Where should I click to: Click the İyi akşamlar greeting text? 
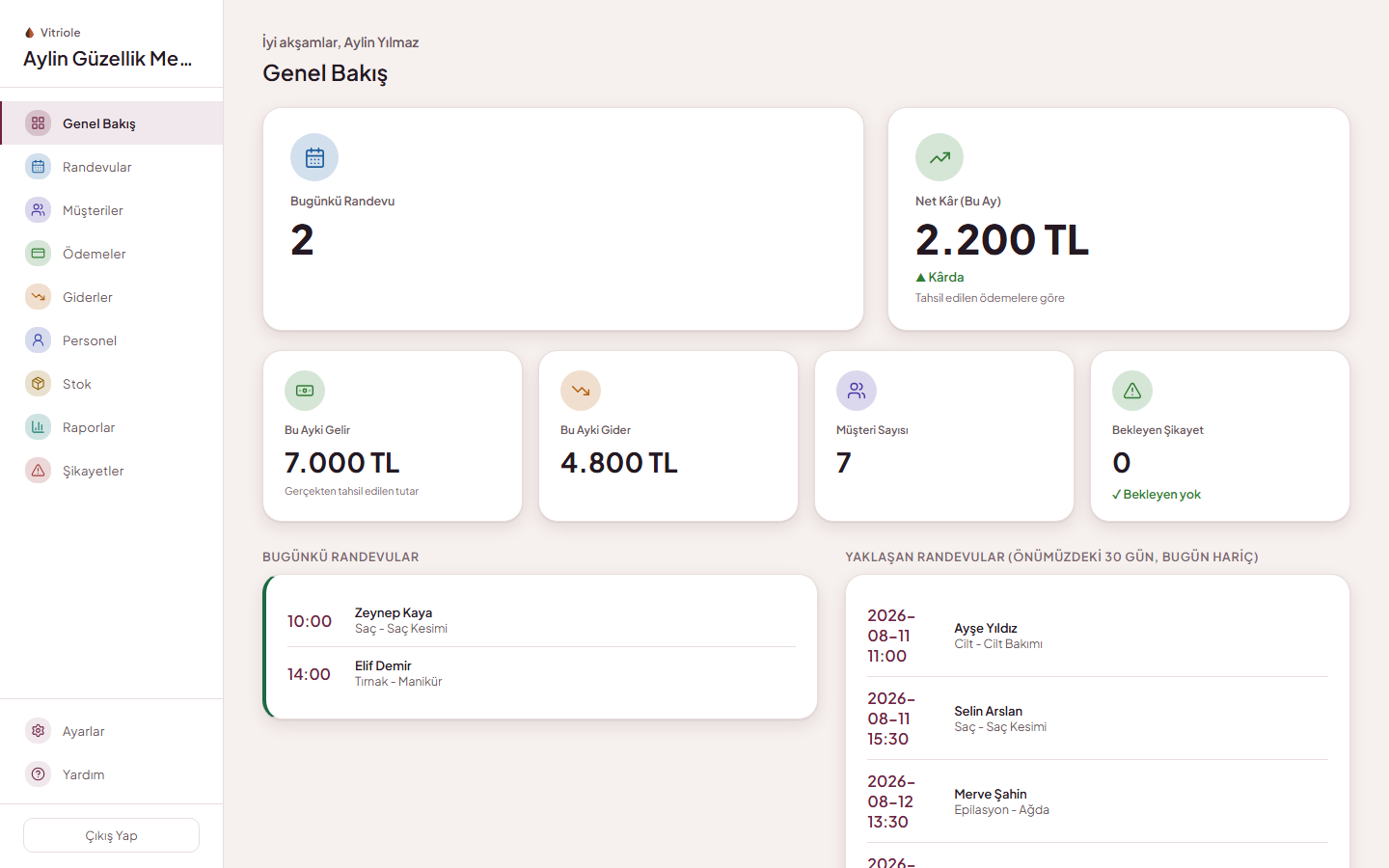point(340,42)
